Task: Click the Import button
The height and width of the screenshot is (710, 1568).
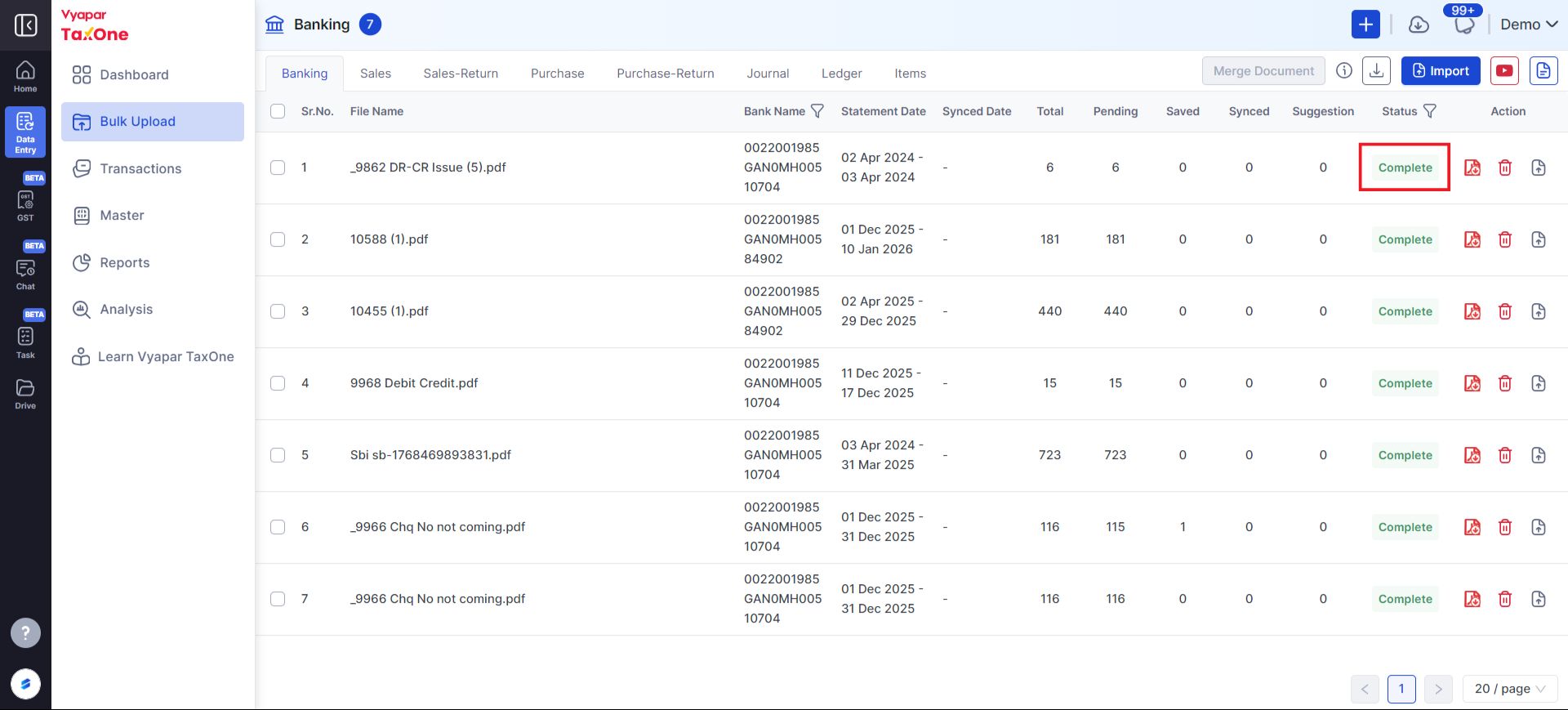Action: pos(1441,71)
